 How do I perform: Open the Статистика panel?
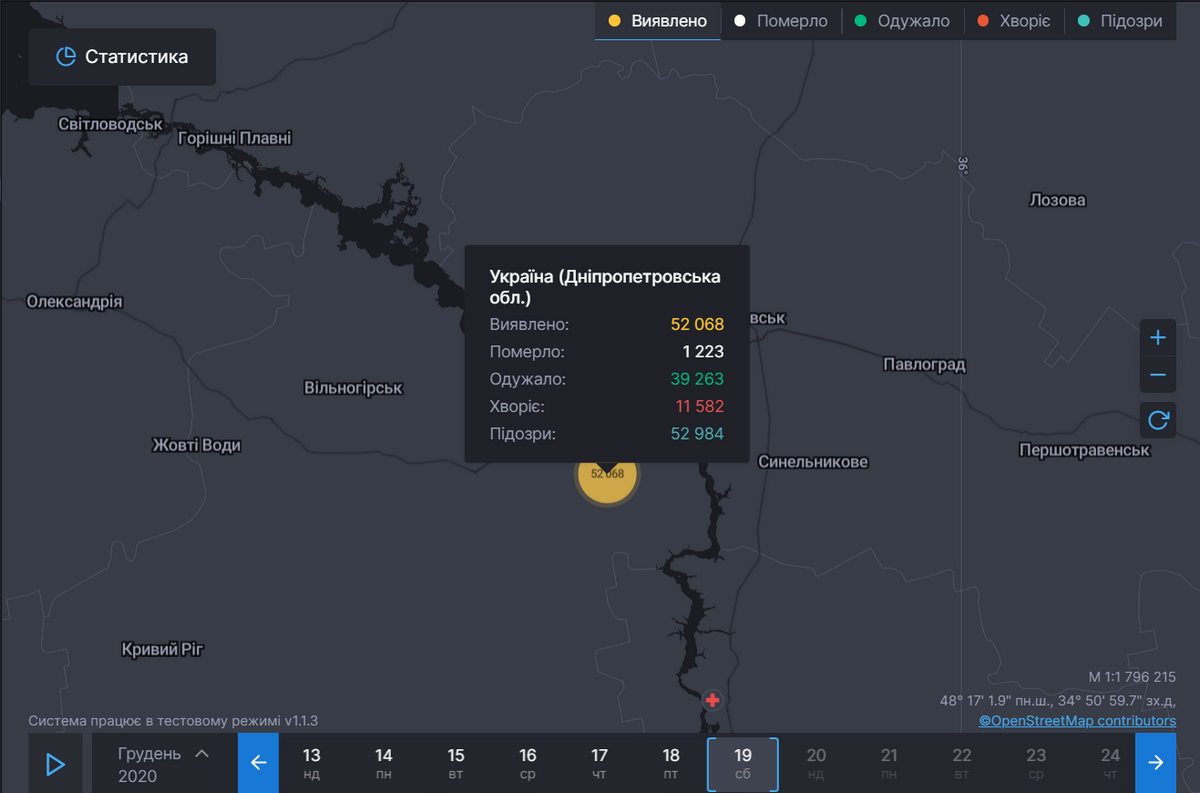122,57
